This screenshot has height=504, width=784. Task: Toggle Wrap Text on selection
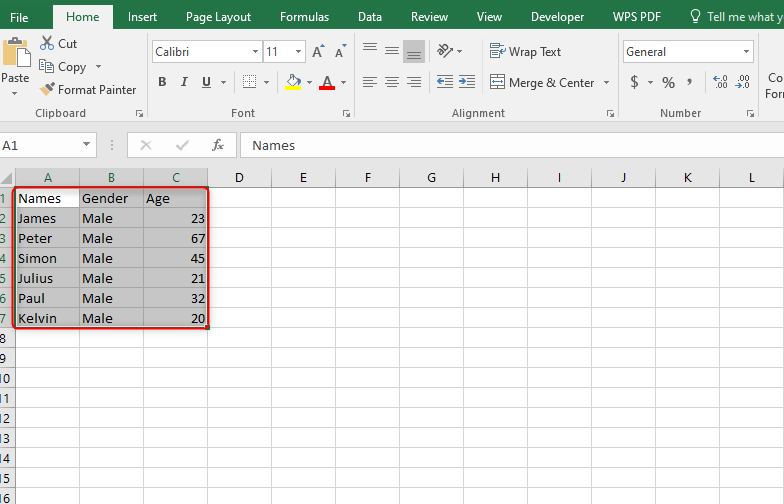click(525, 52)
